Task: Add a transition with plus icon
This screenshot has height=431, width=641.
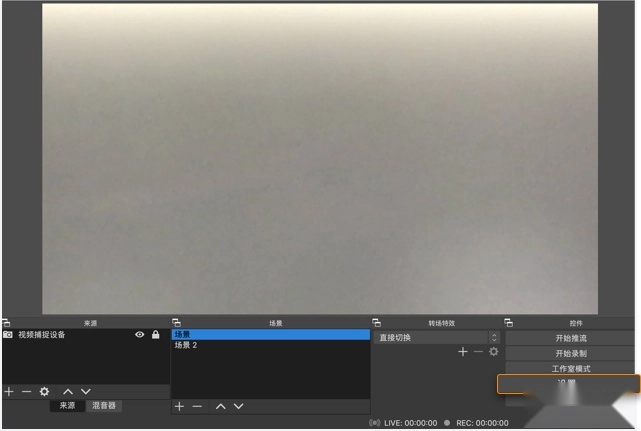Action: coord(462,352)
